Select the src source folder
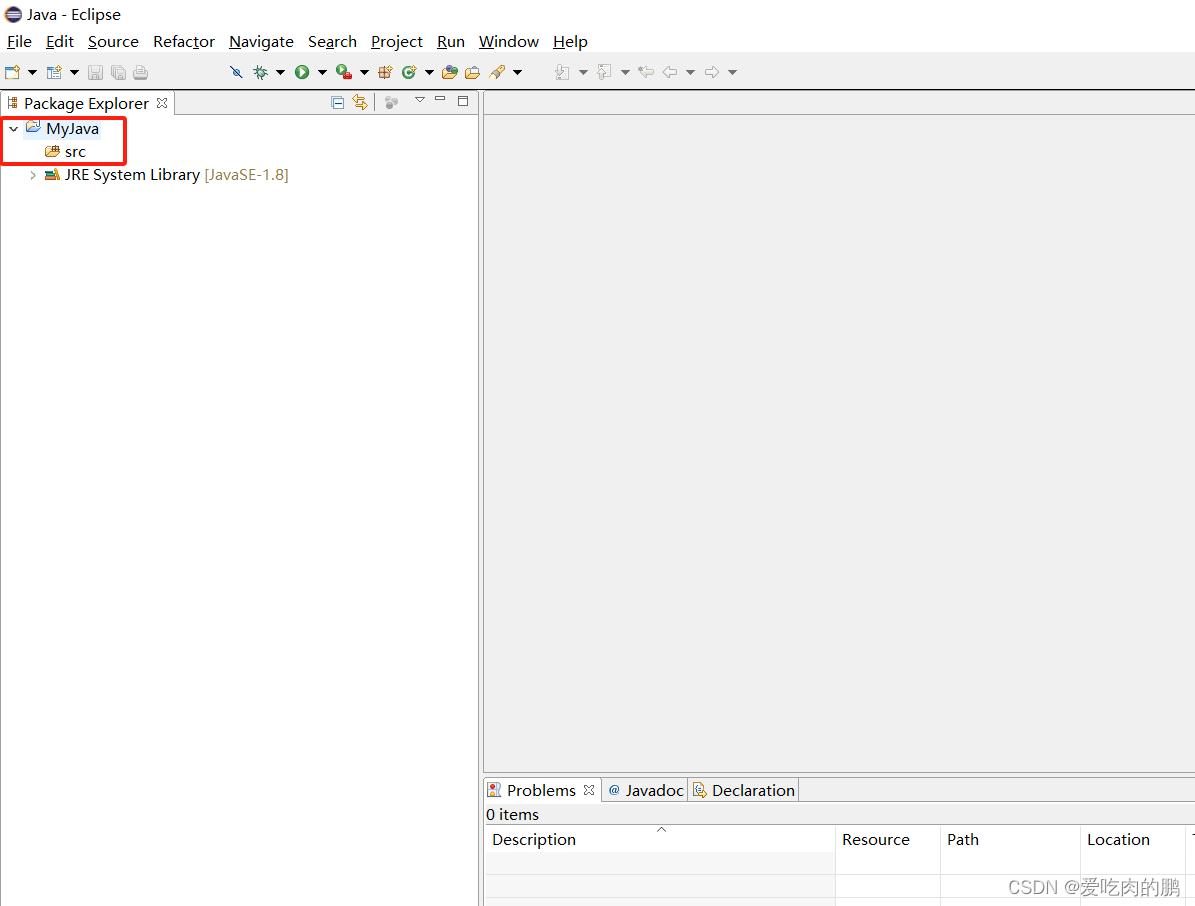 point(75,152)
